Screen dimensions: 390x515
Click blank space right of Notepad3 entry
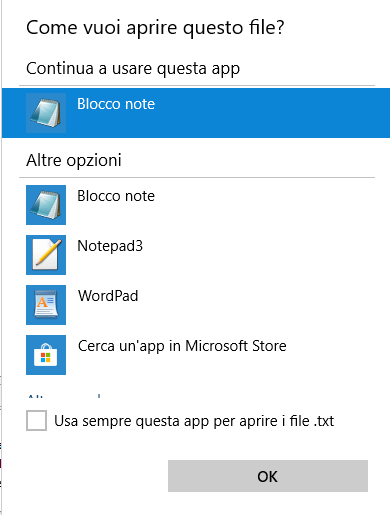coord(260,255)
